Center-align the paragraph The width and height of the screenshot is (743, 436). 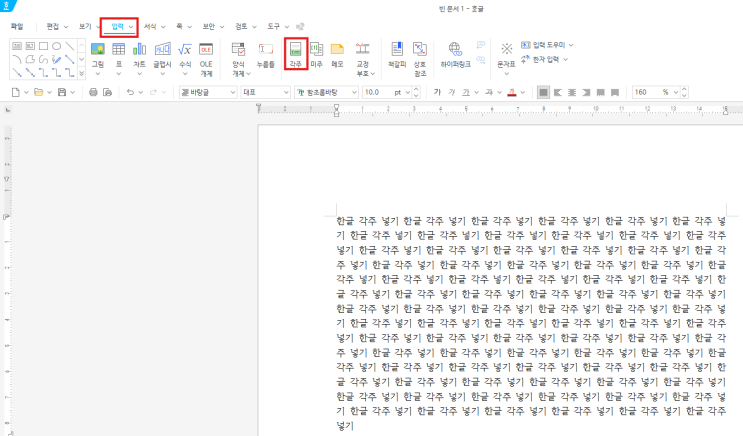(x=572, y=92)
